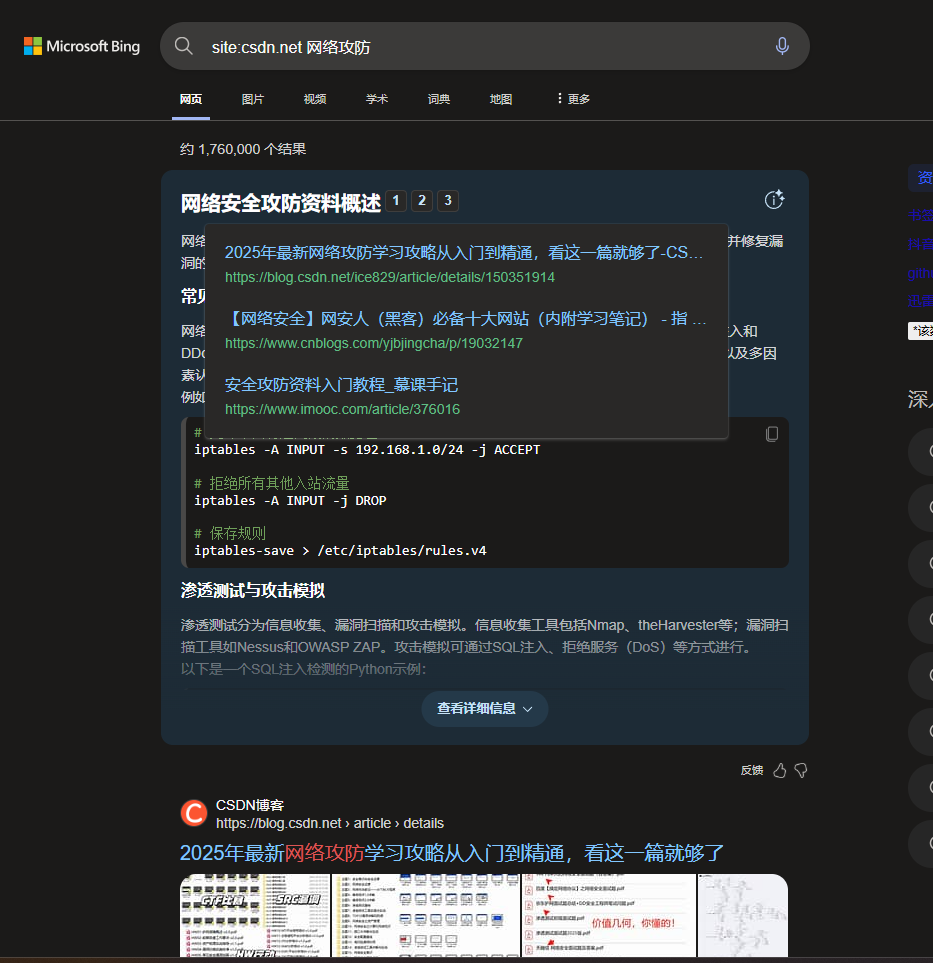Click citation badge 2
This screenshot has width=933, height=963.
point(422,200)
